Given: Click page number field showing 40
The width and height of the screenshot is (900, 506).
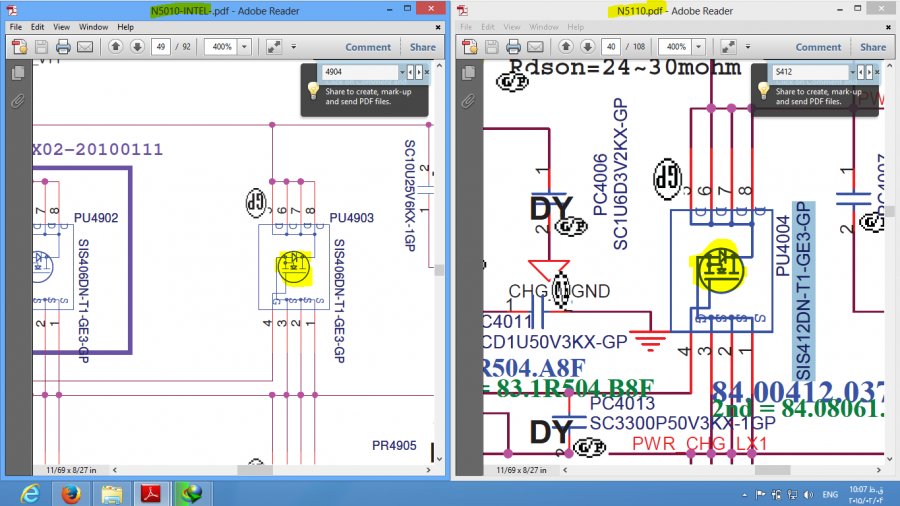Looking at the screenshot, I should tap(611, 47).
